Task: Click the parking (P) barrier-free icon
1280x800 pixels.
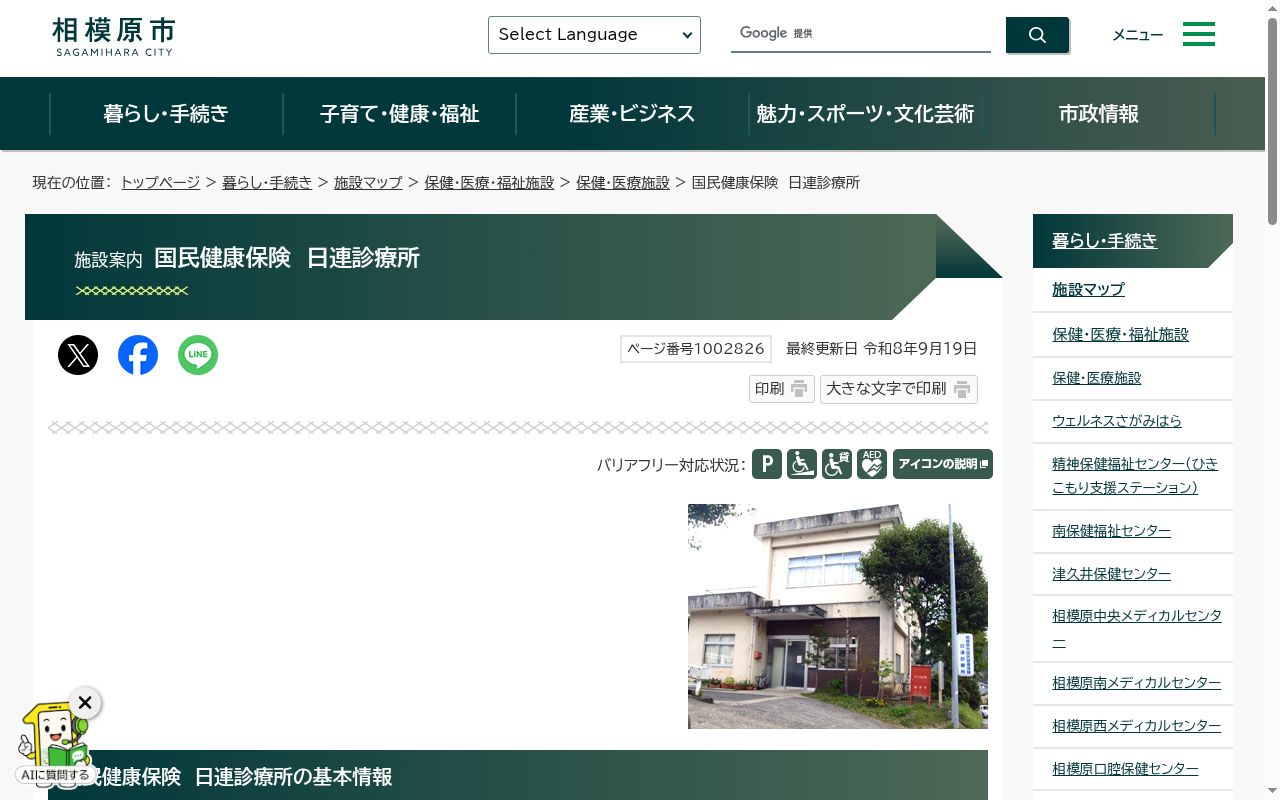Action: 767,464
